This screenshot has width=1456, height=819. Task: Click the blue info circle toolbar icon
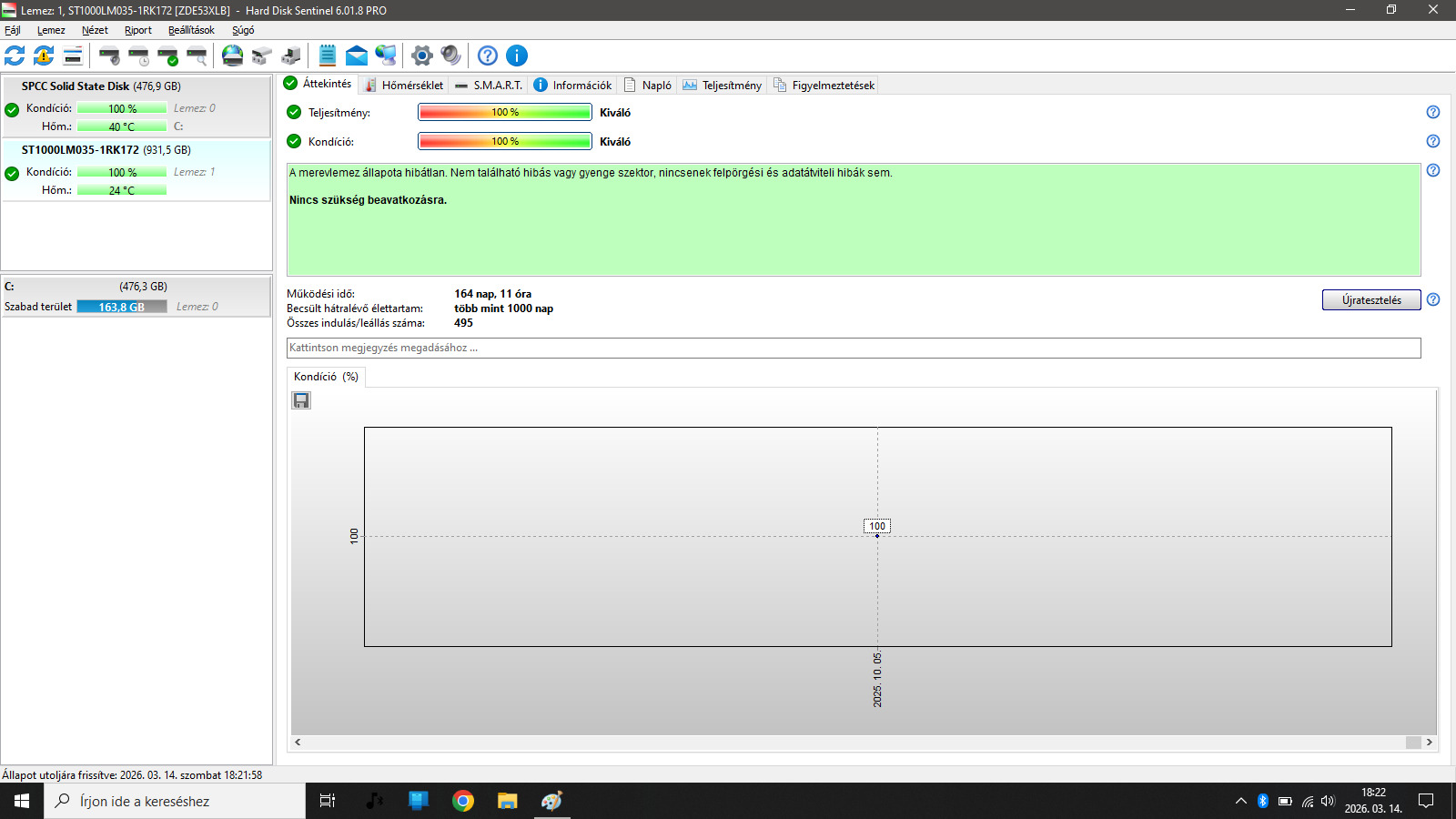point(517,56)
